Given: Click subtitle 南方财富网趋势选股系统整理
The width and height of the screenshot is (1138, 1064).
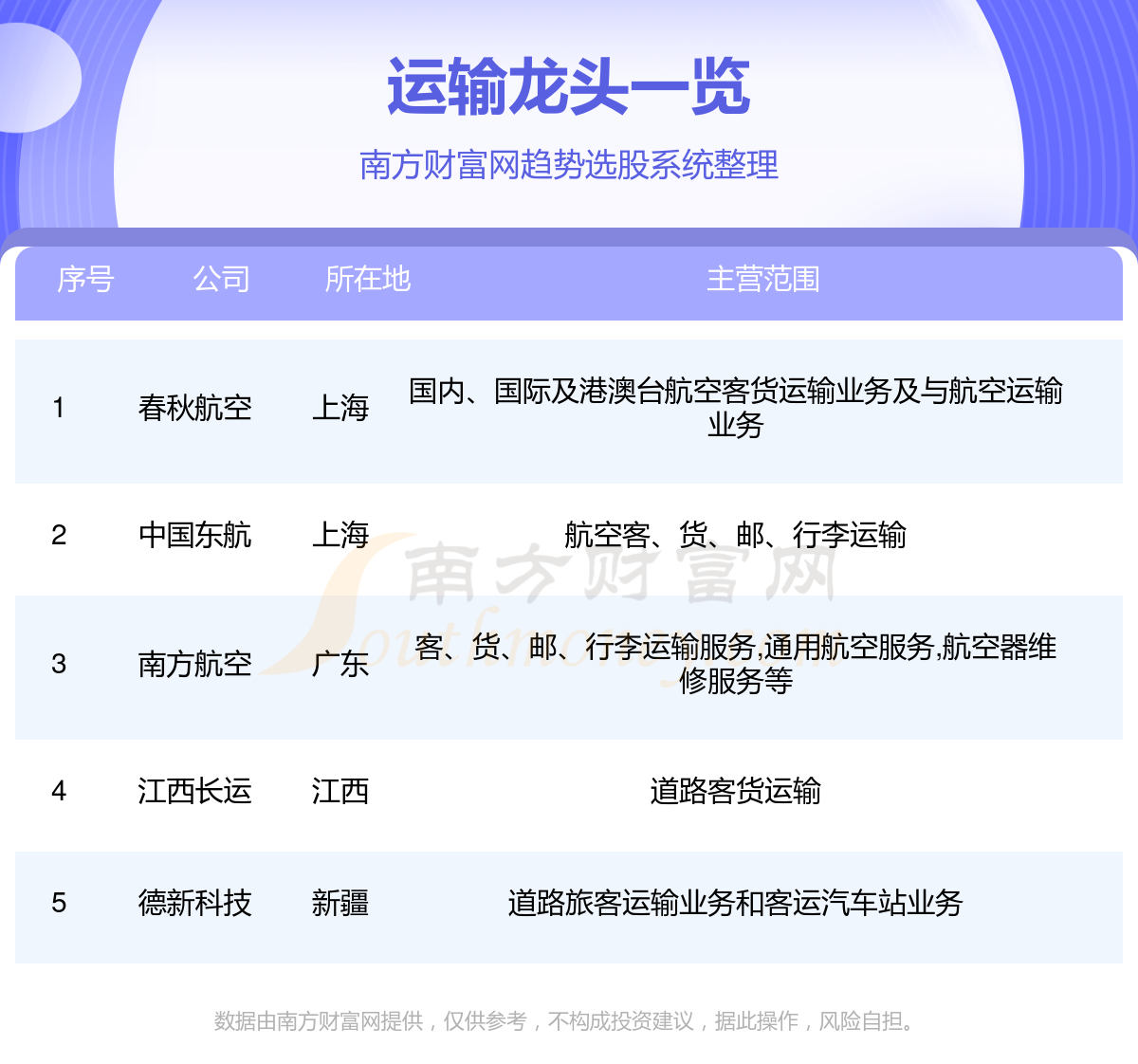Looking at the screenshot, I should point(569,165).
